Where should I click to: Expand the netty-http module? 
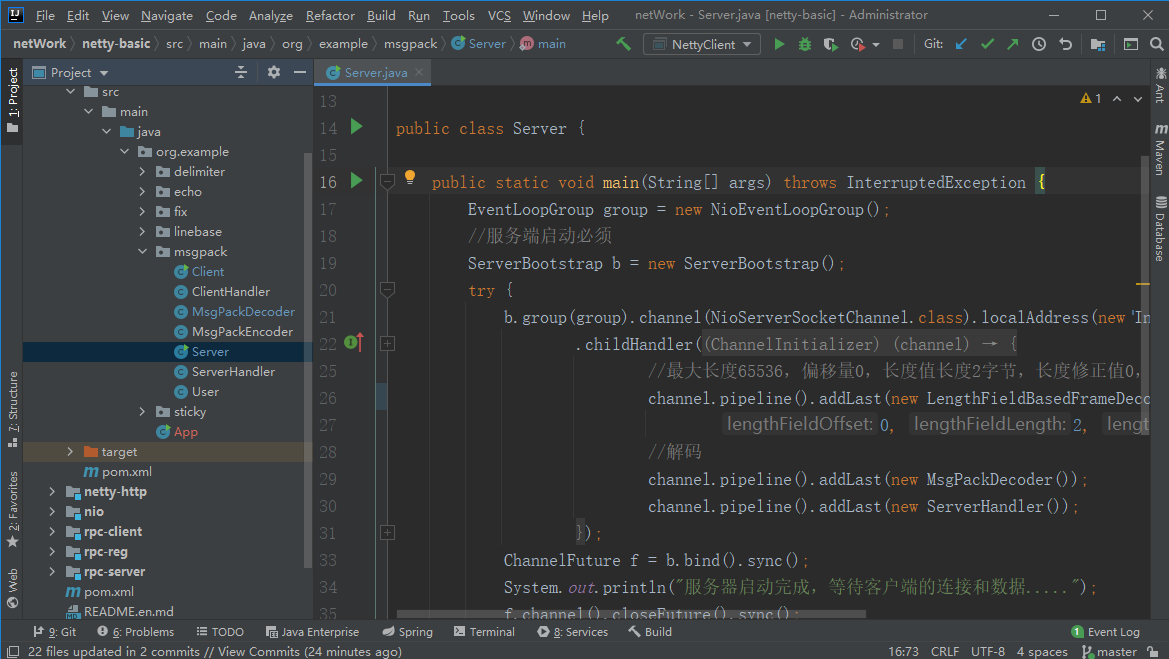pyautogui.click(x=52, y=491)
